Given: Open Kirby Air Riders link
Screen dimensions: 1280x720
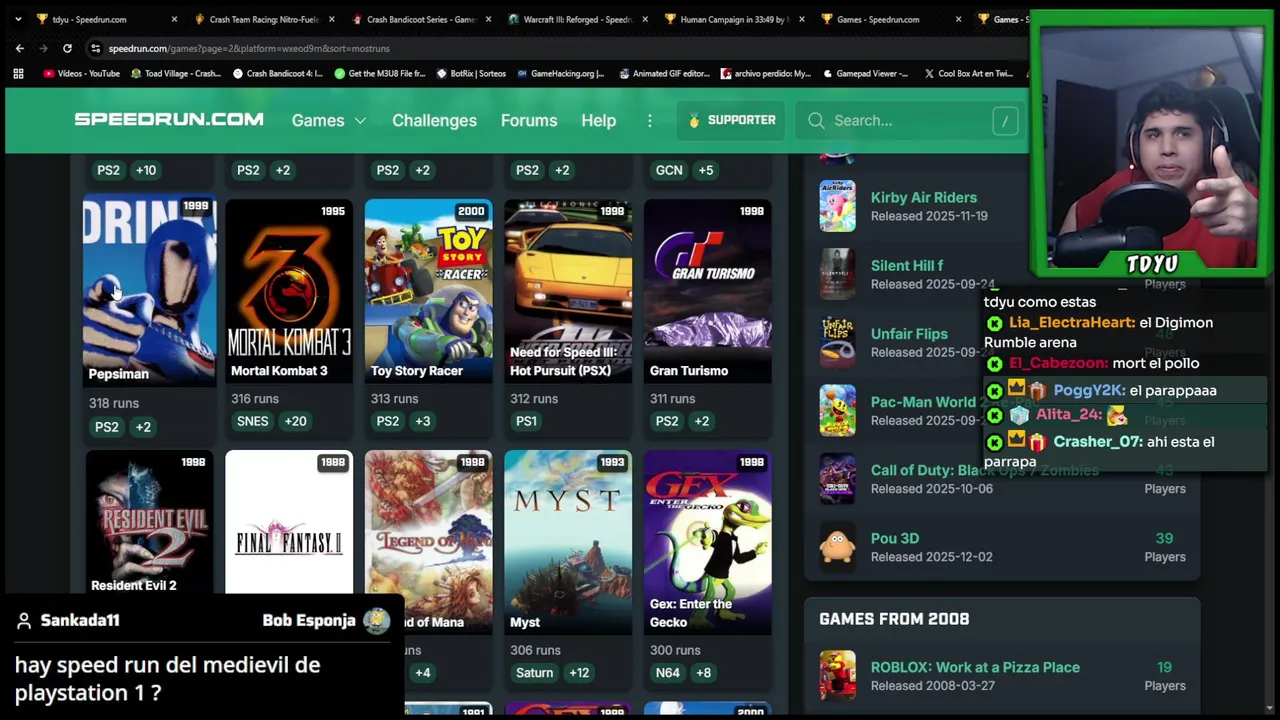Looking at the screenshot, I should pyautogui.click(x=923, y=198).
